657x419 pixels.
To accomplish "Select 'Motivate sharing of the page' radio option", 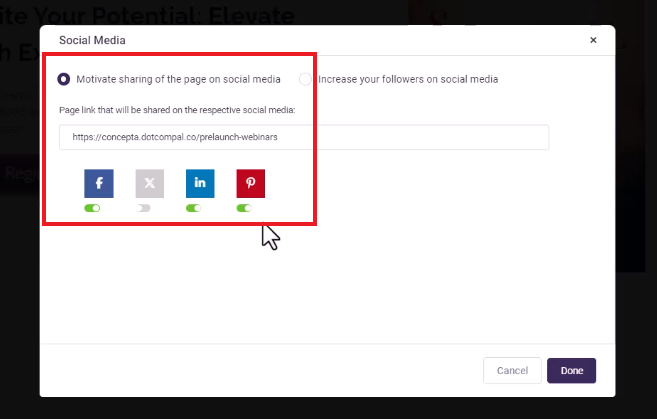I will click(x=64, y=79).
